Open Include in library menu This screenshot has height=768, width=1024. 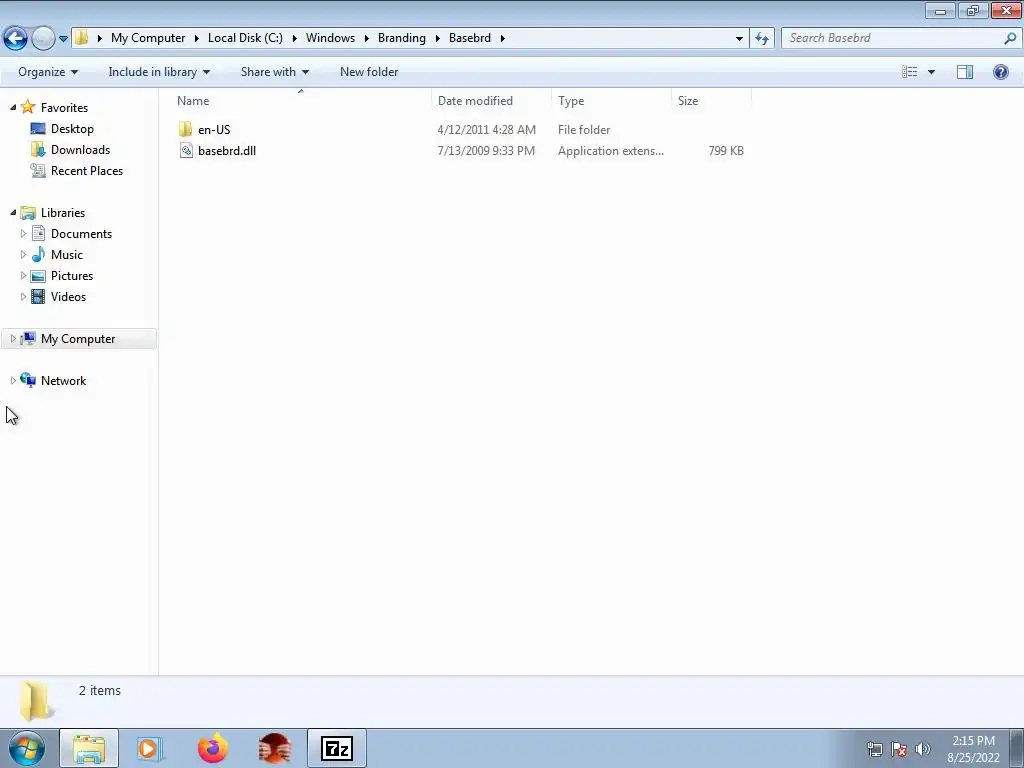click(x=159, y=72)
